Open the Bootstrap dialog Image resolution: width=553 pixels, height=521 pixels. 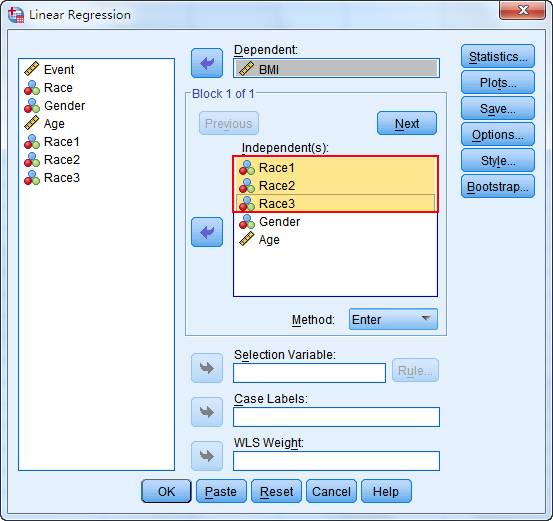(x=498, y=186)
